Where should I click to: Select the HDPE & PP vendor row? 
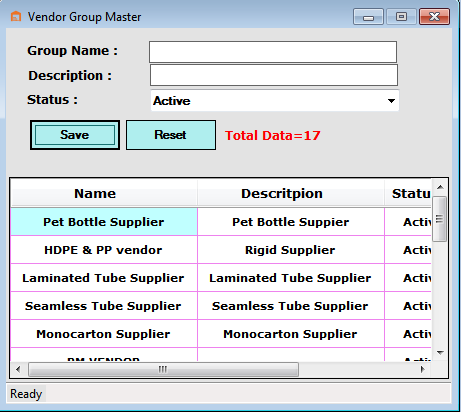(x=221, y=250)
